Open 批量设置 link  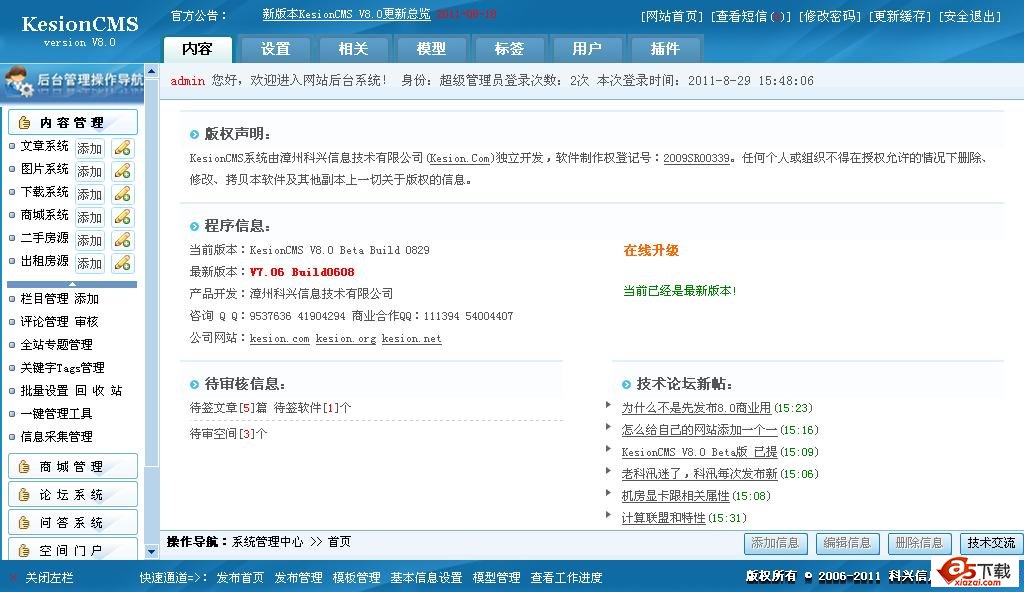point(44,391)
